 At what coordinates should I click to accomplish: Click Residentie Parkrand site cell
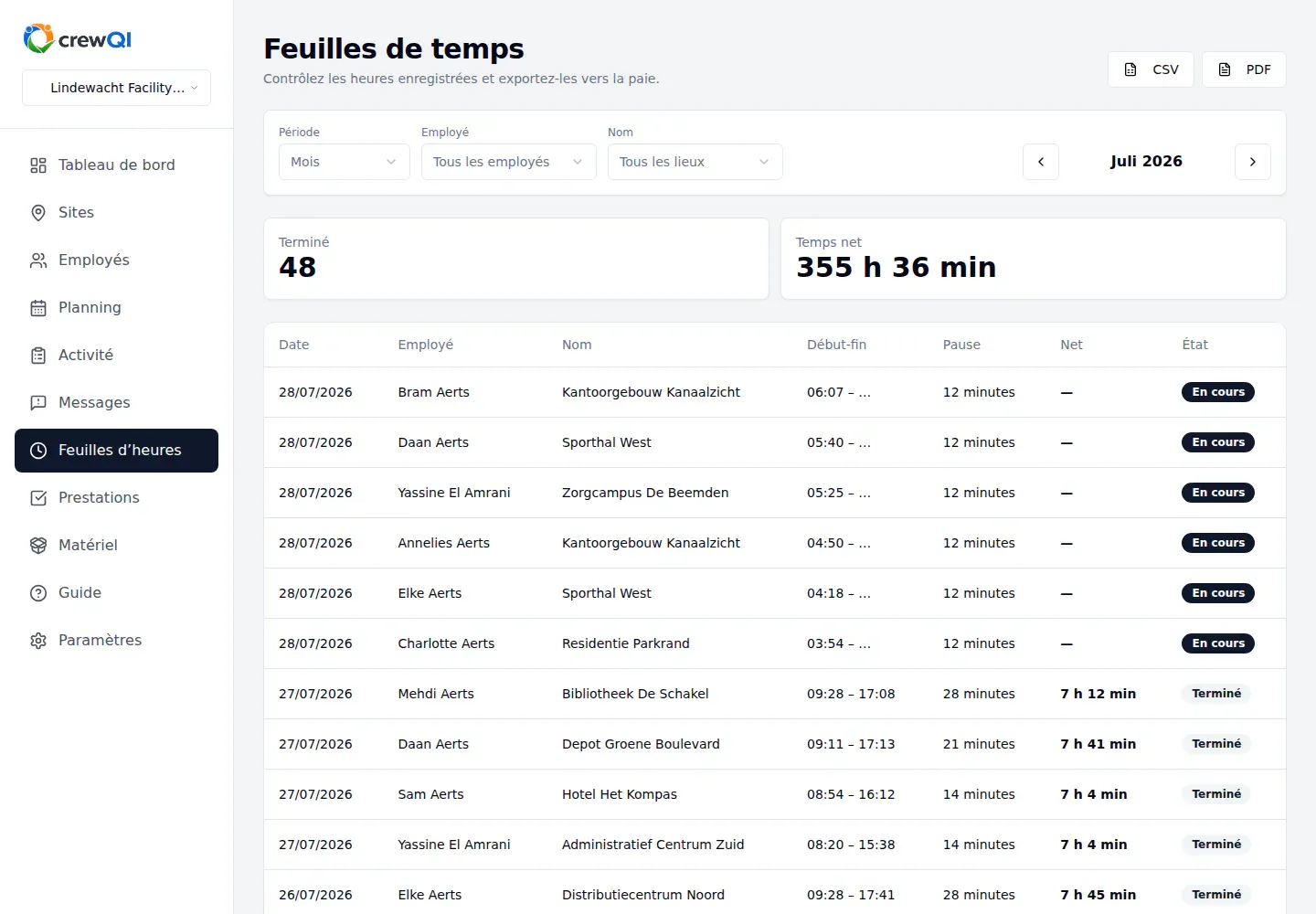[x=626, y=643]
